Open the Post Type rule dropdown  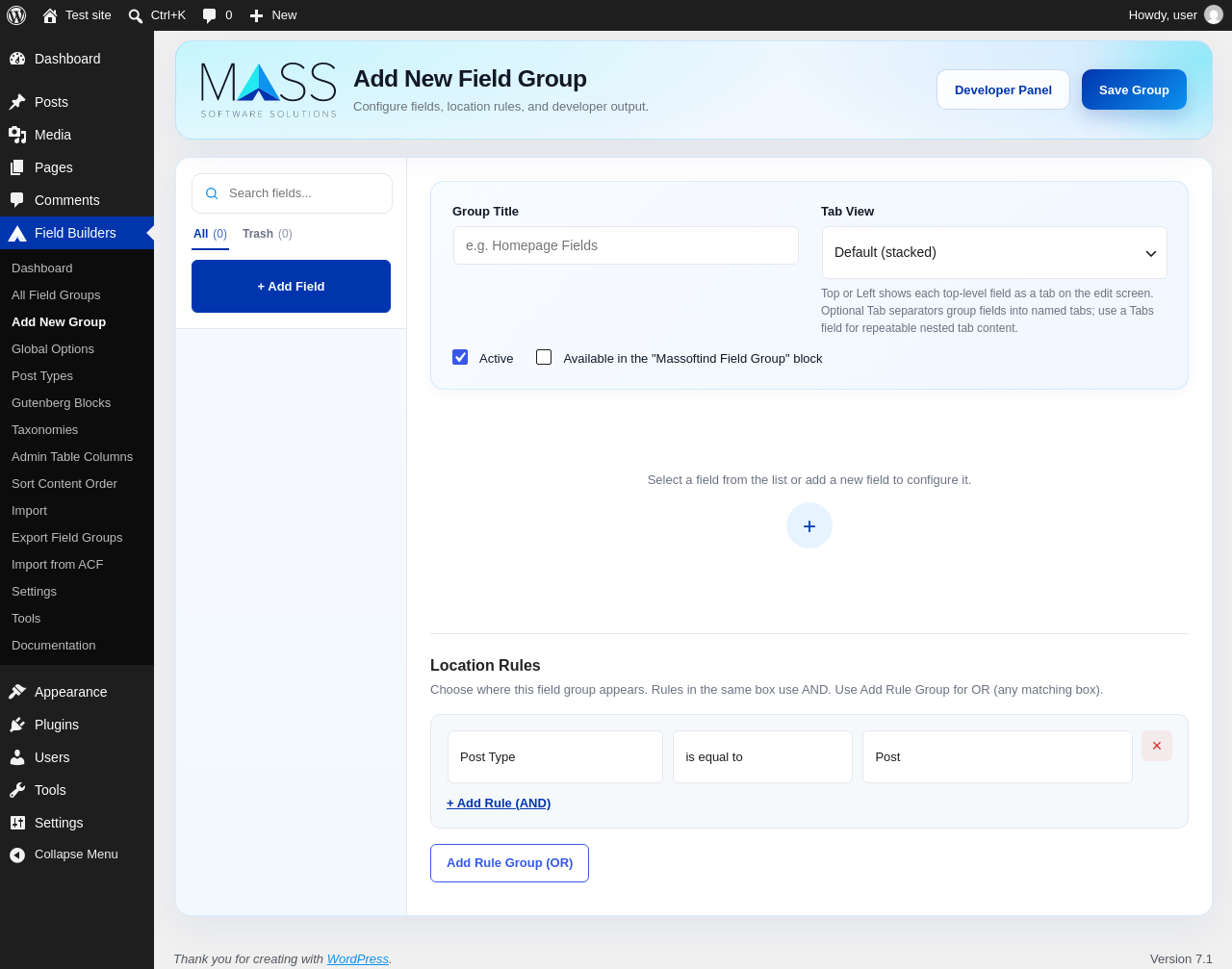pos(555,756)
